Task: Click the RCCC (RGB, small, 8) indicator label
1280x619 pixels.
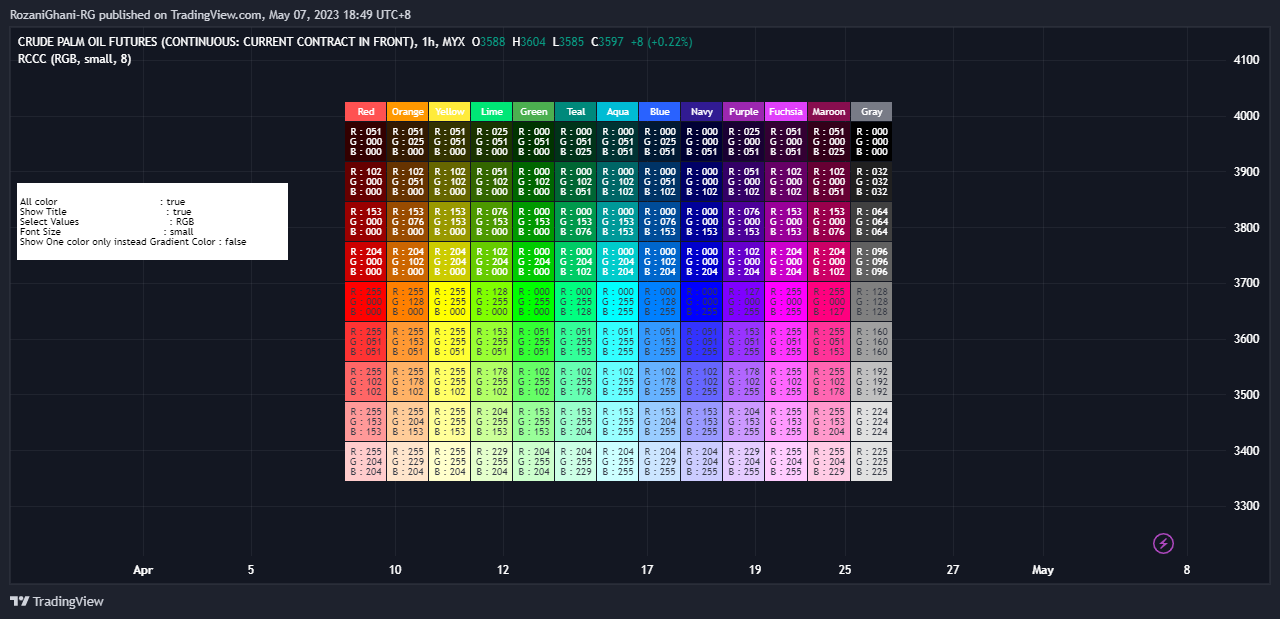Action: [74, 59]
